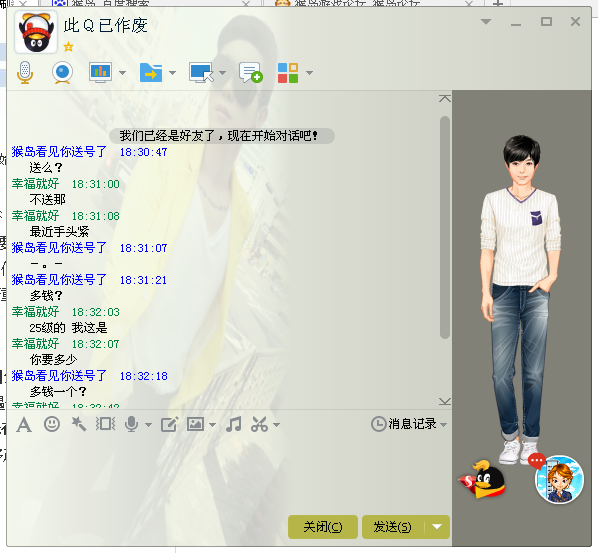Click the message 多钱一个?
This screenshot has height=553, width=598.
58,392
